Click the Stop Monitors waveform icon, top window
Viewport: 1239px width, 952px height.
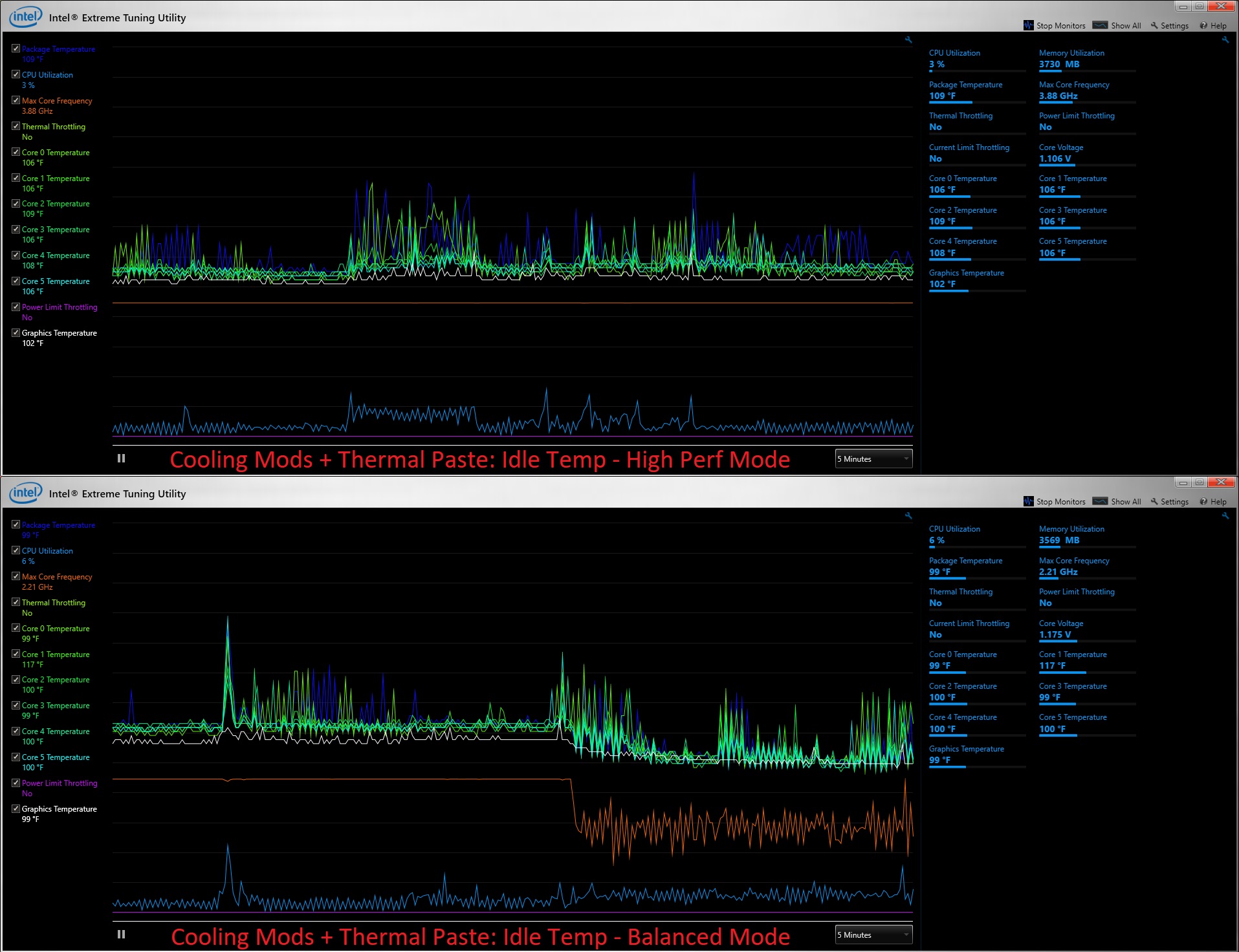pos(1029,25)
